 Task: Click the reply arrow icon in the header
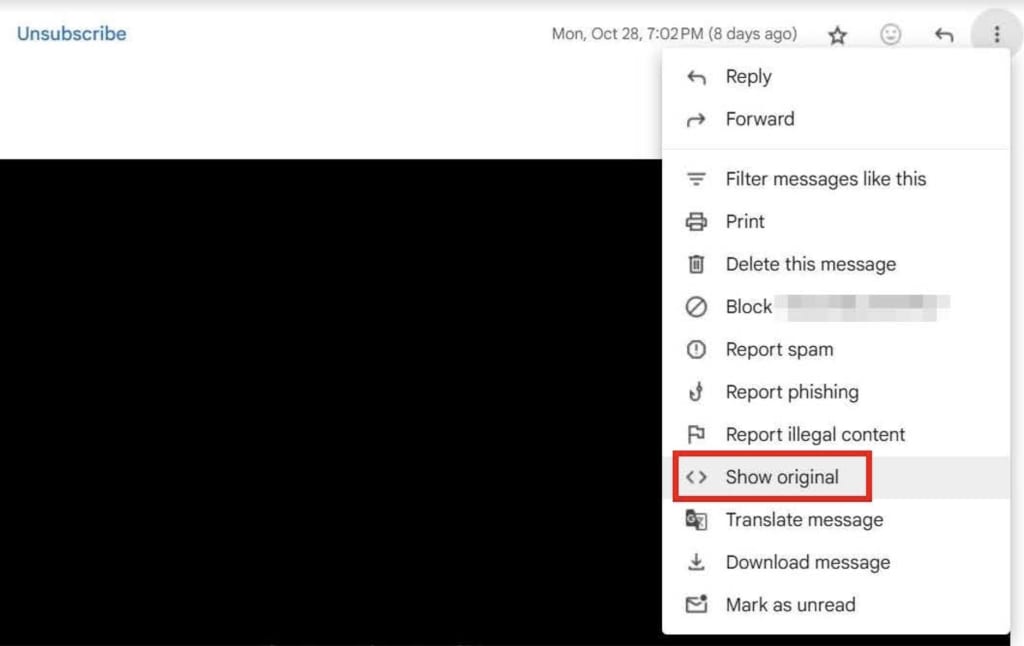click(x=944, y=34)
